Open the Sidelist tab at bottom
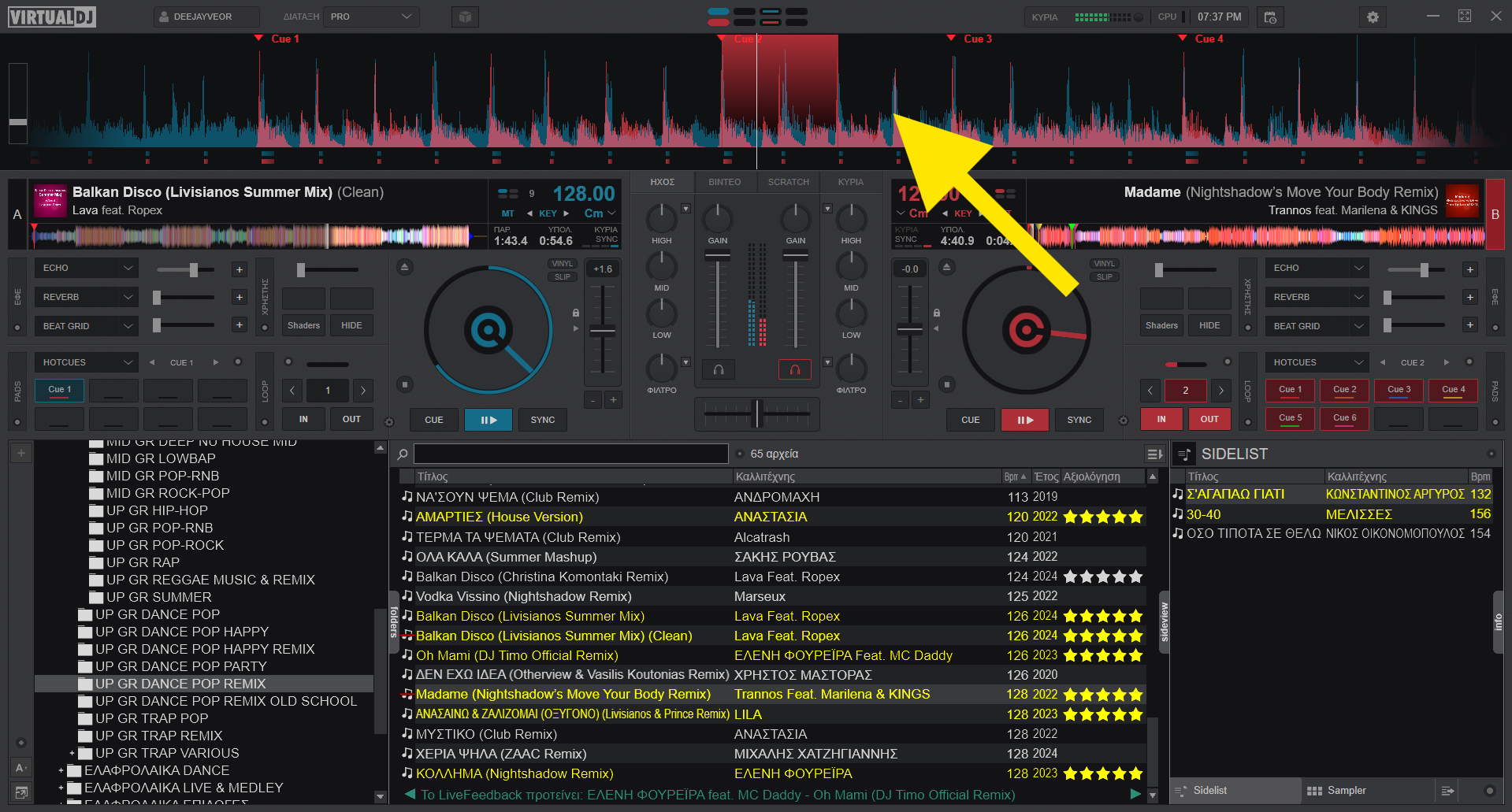This screenshot has width=1512, height=812. coord(1235,790)
